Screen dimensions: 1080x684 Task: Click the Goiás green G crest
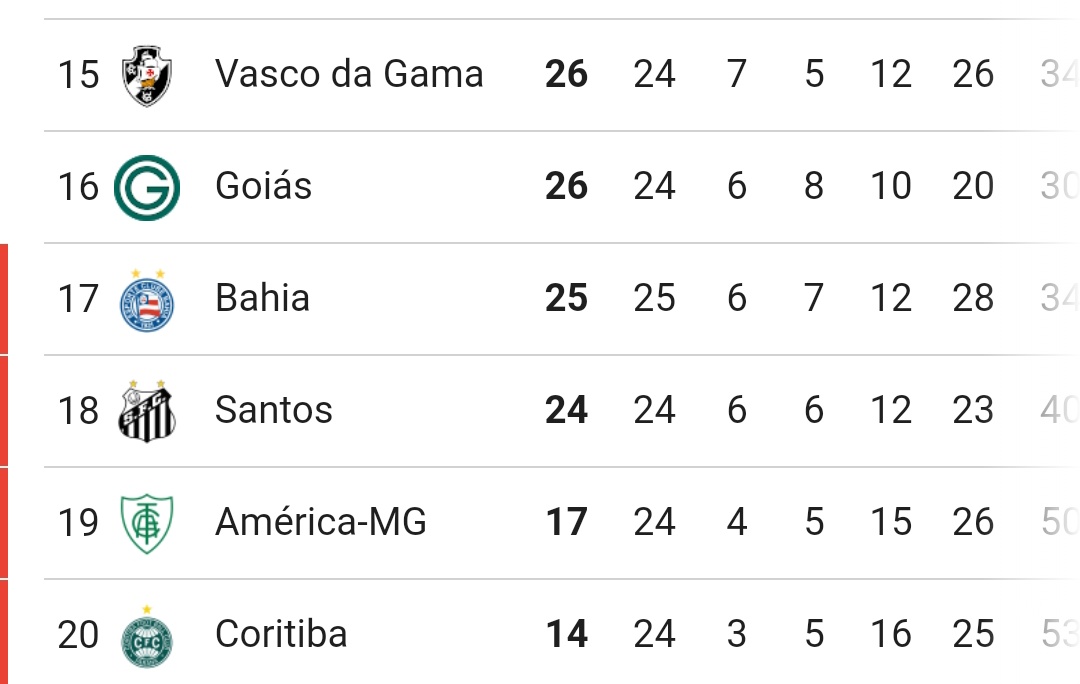[147, 187]
